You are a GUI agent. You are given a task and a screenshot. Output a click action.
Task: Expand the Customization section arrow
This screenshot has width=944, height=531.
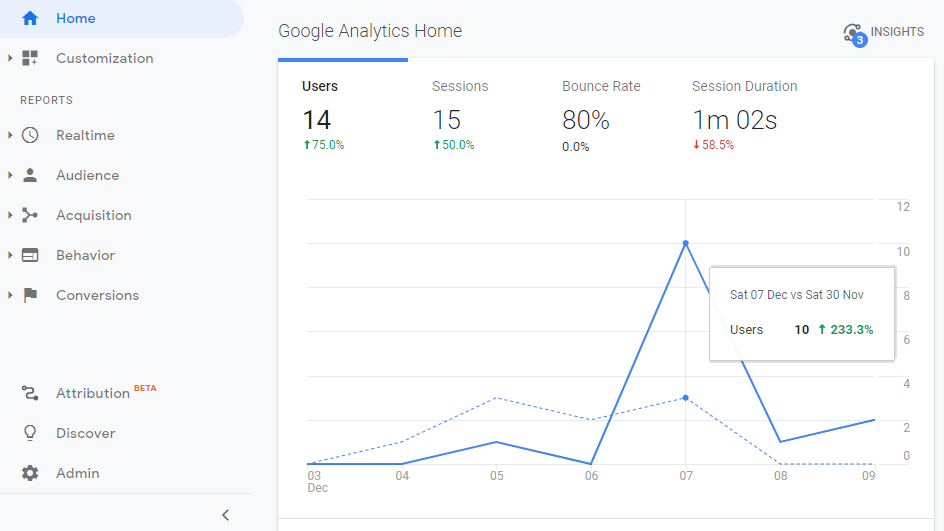tap(10, 58)
